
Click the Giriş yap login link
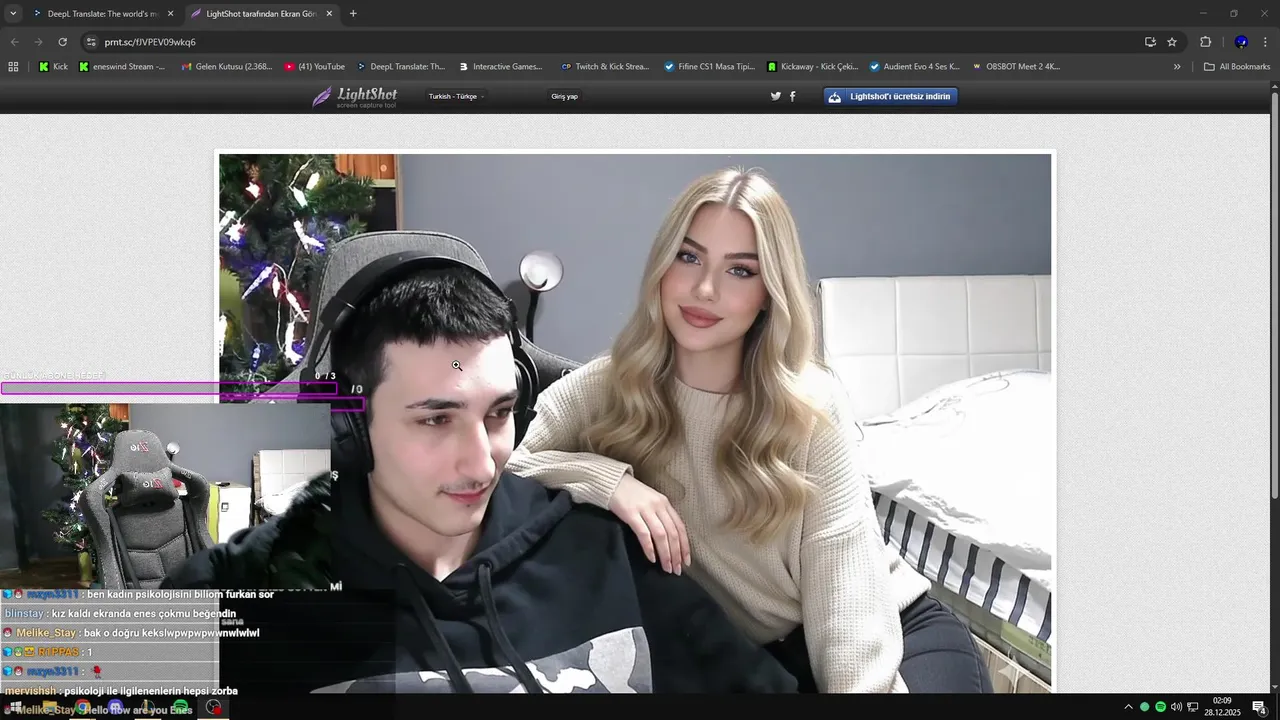pyautogui.click(x=564, y=97)
